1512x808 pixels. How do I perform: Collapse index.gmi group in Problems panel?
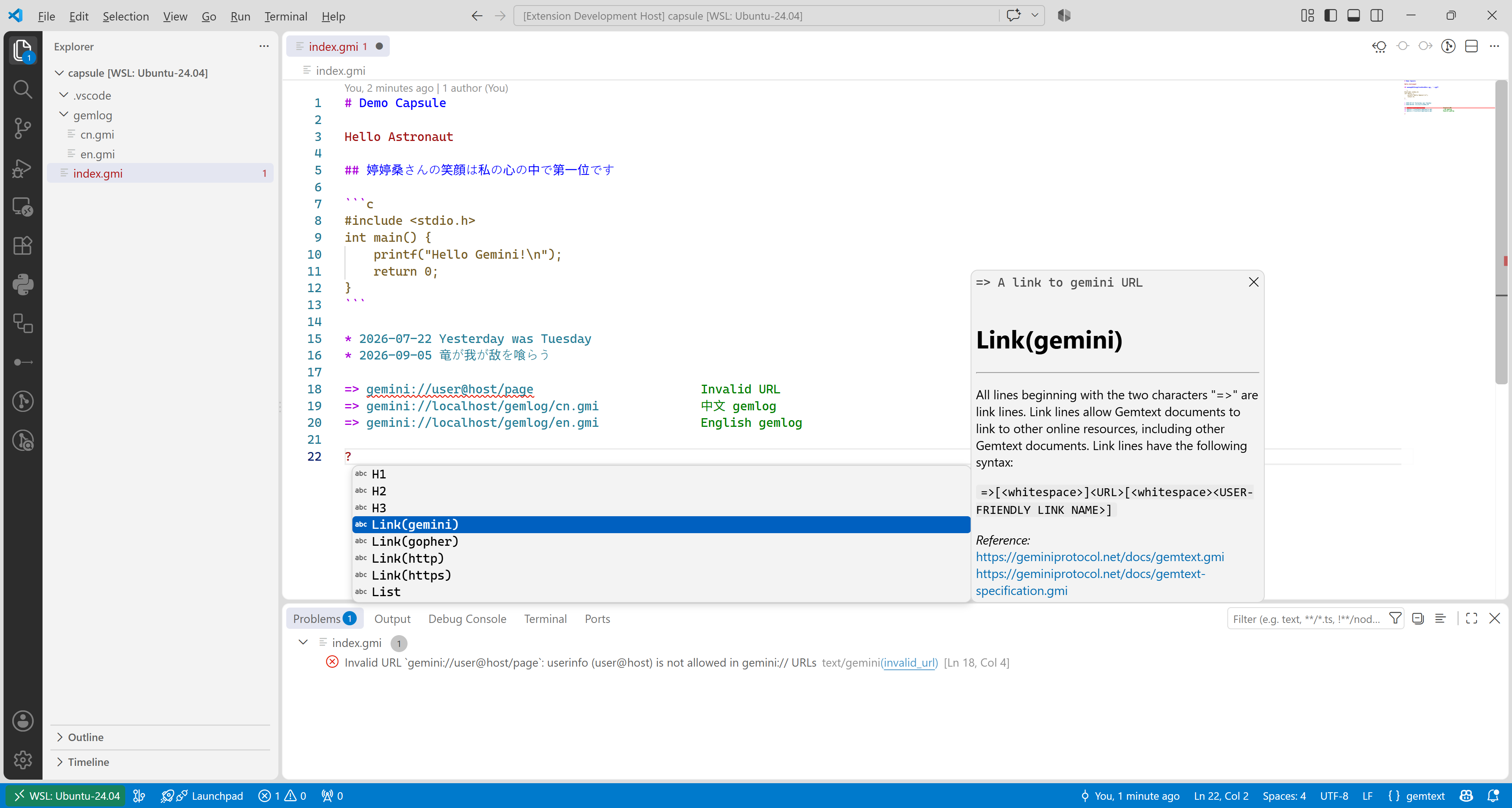(303, 643)
